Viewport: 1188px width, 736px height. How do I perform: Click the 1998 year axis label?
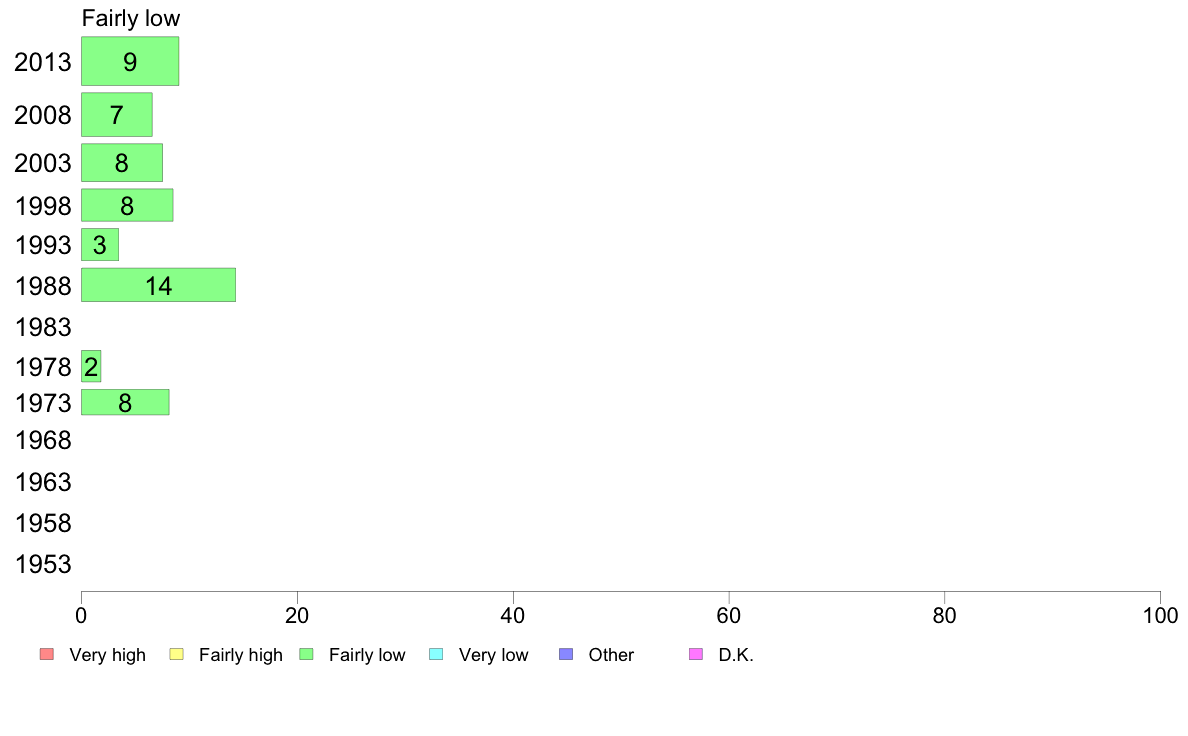click(43, 205)
